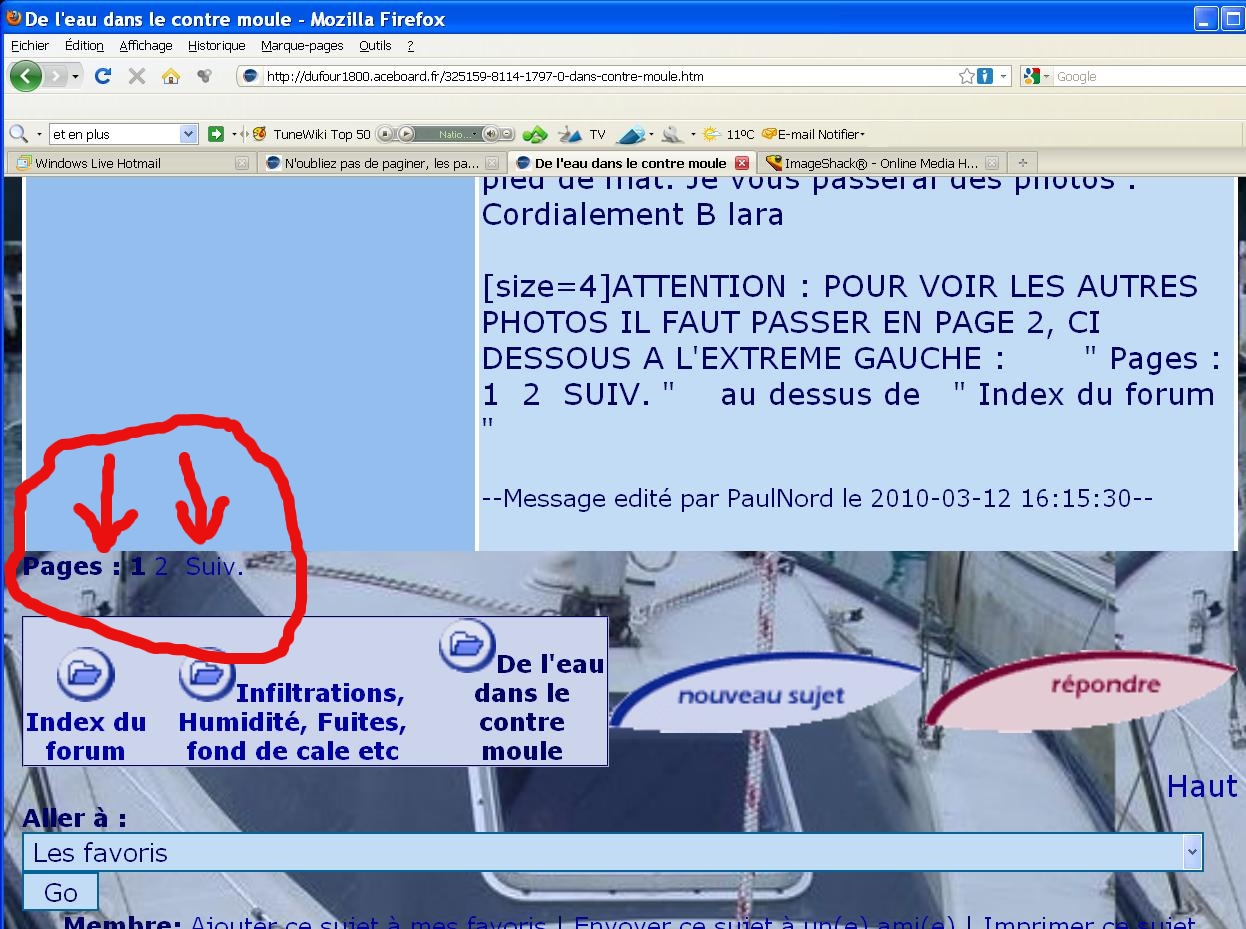
Task: Click the browser back button
Action: tap(25, 76)
